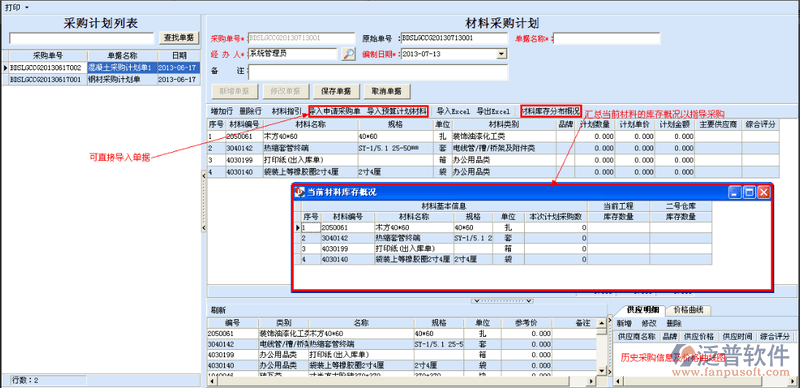Select 钢材采购计划单 row in the list
Image resolution: width=800 pixels, height=388 pixels.
click(103, 80)
